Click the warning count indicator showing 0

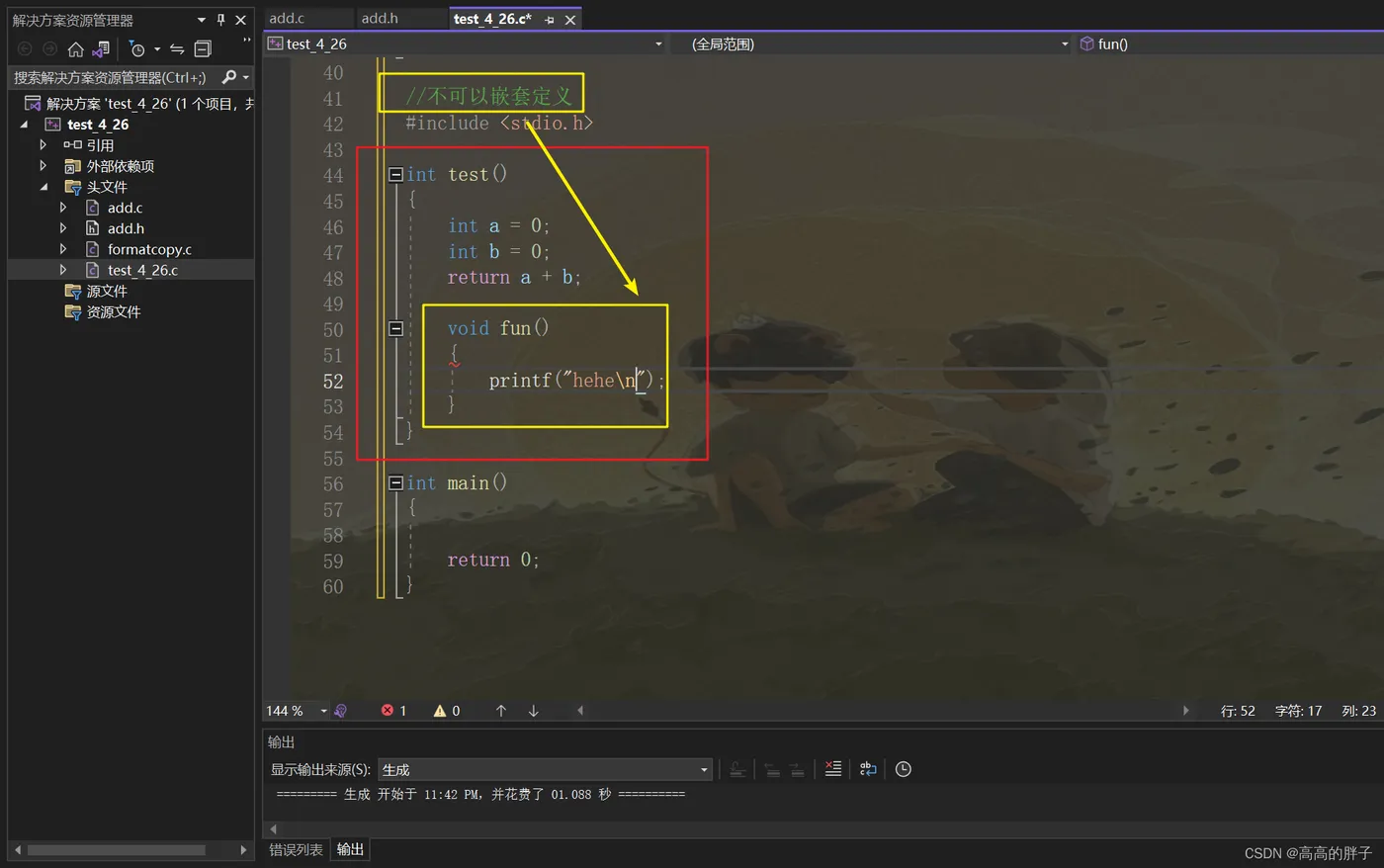point(447,711)
